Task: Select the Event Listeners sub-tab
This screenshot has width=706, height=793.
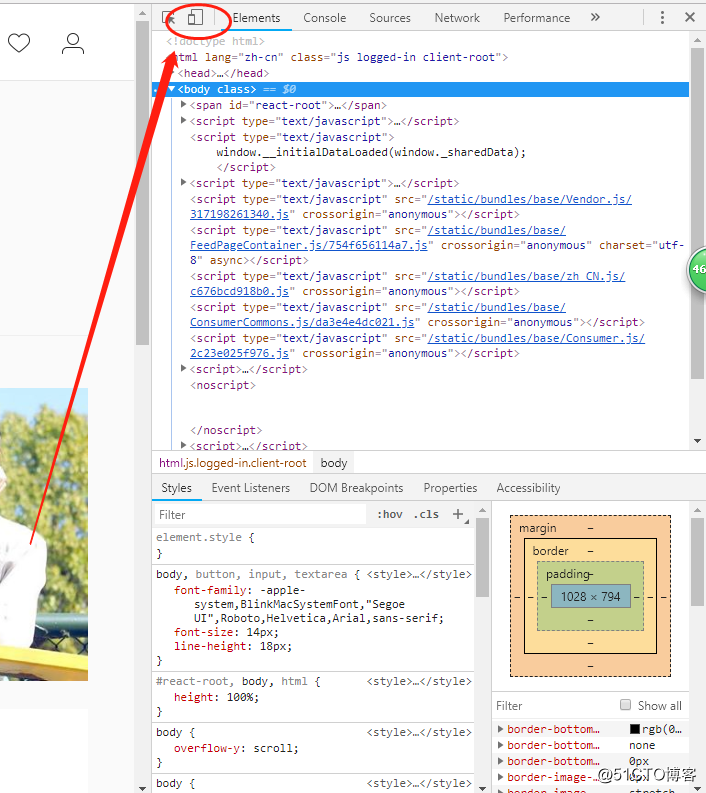Action: point(251,488)
